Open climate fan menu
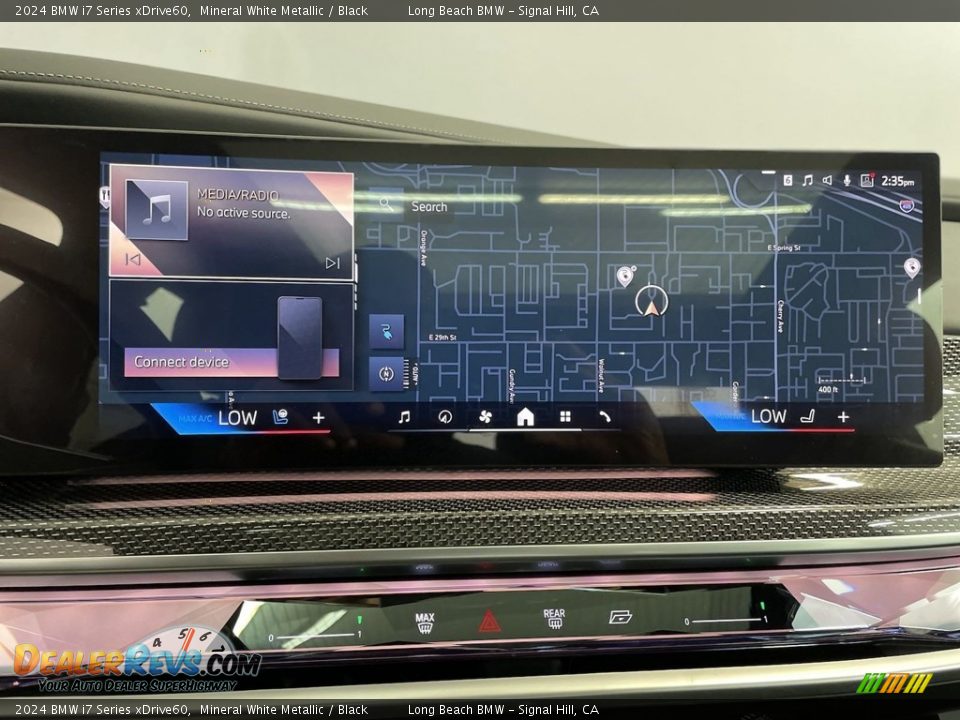The image size is (960, 720). coord(485,417)
